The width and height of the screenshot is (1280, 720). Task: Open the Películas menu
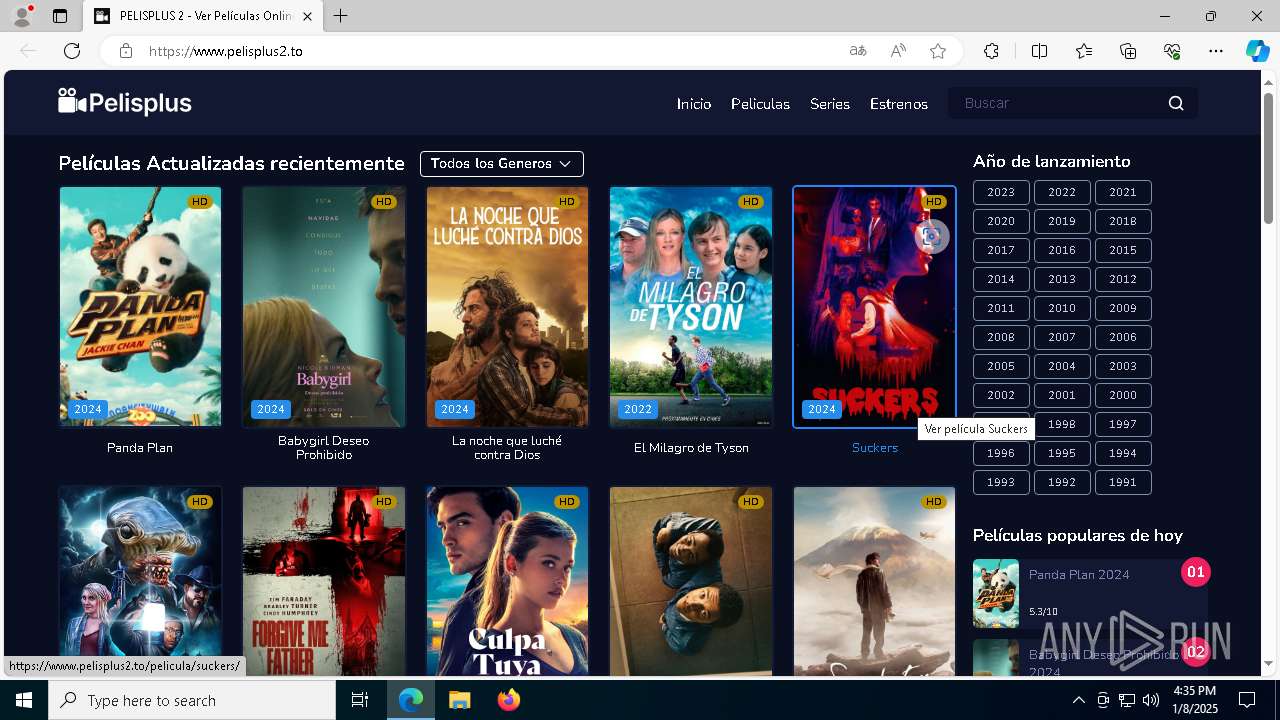pyautogui.click(x=760, y=104)
